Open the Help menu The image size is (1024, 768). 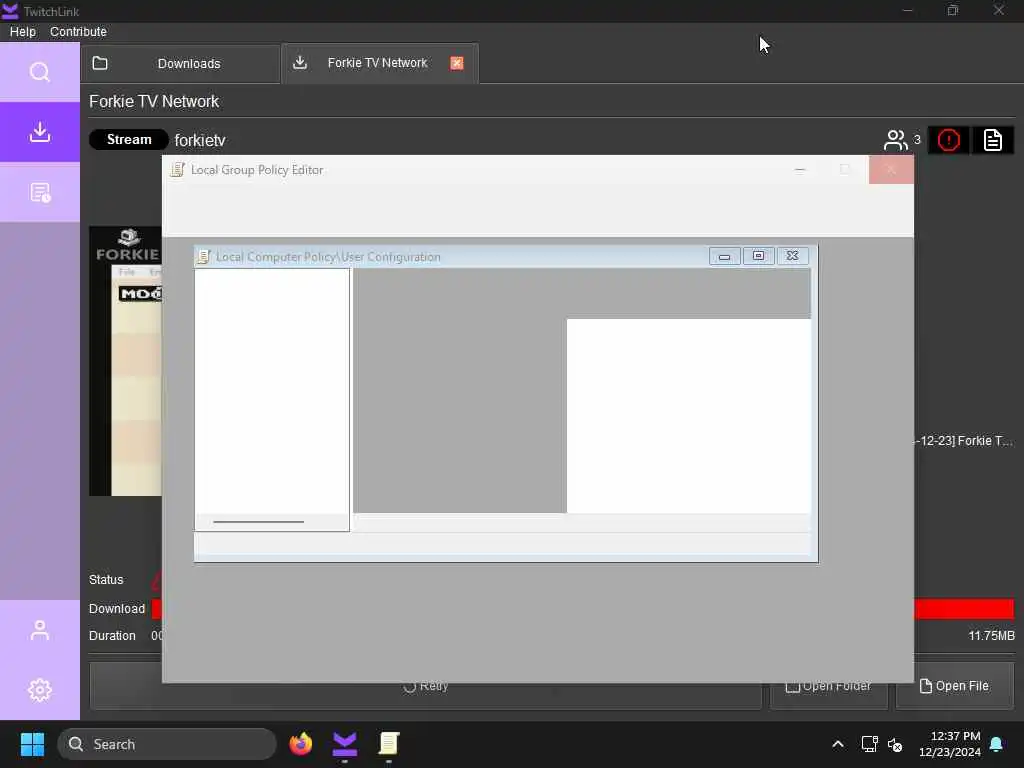23,31
